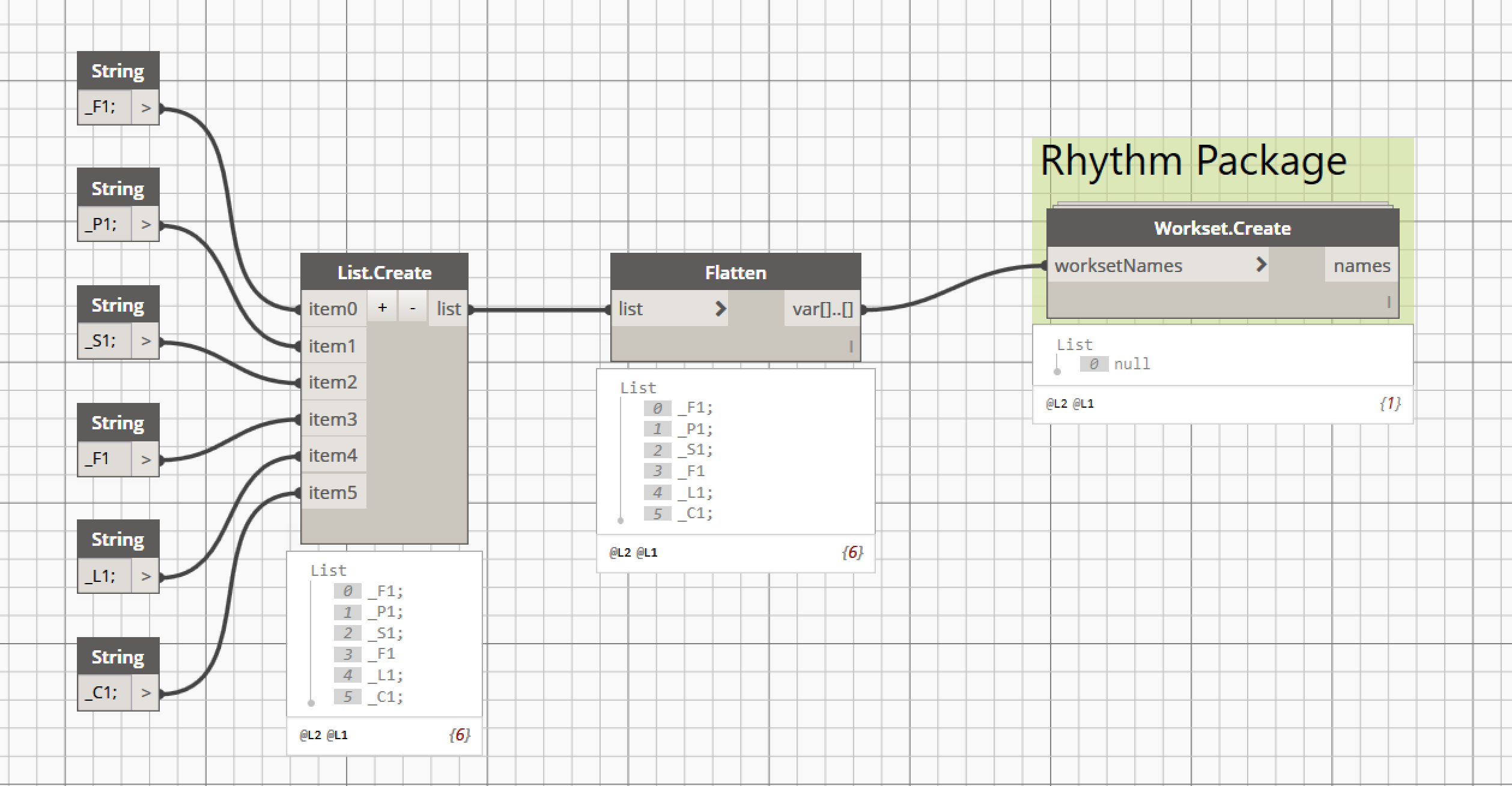
Task: Click the minus button on List.Create
Action: 413,308
